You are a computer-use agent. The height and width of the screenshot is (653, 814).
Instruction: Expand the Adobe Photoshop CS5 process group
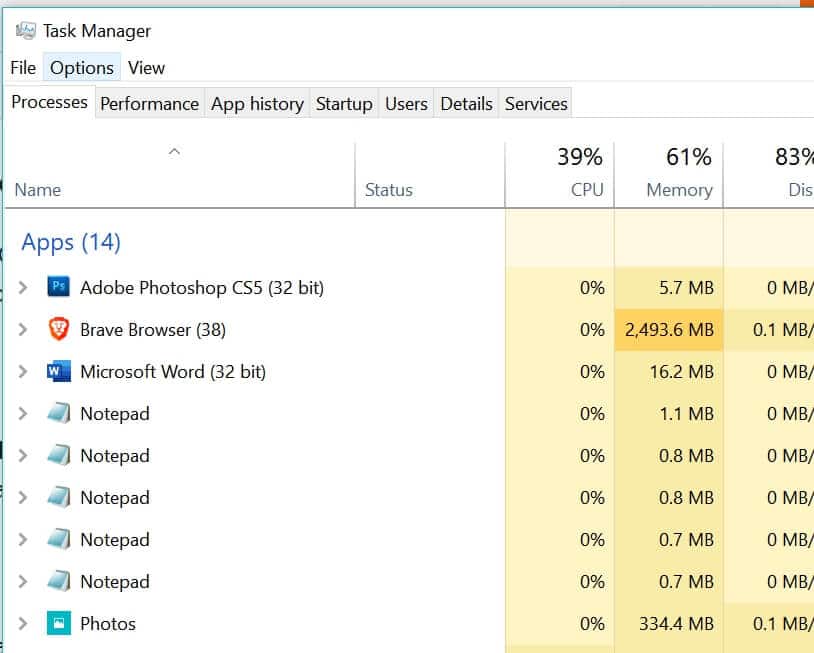click(23, 288)
